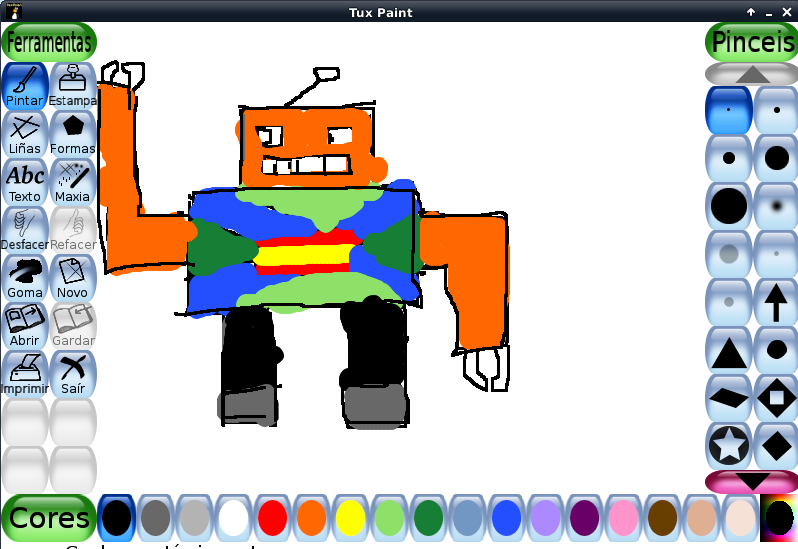Pick the large round black brush
Viewport: 798px width, 549px height.
(x=776, y=158)
